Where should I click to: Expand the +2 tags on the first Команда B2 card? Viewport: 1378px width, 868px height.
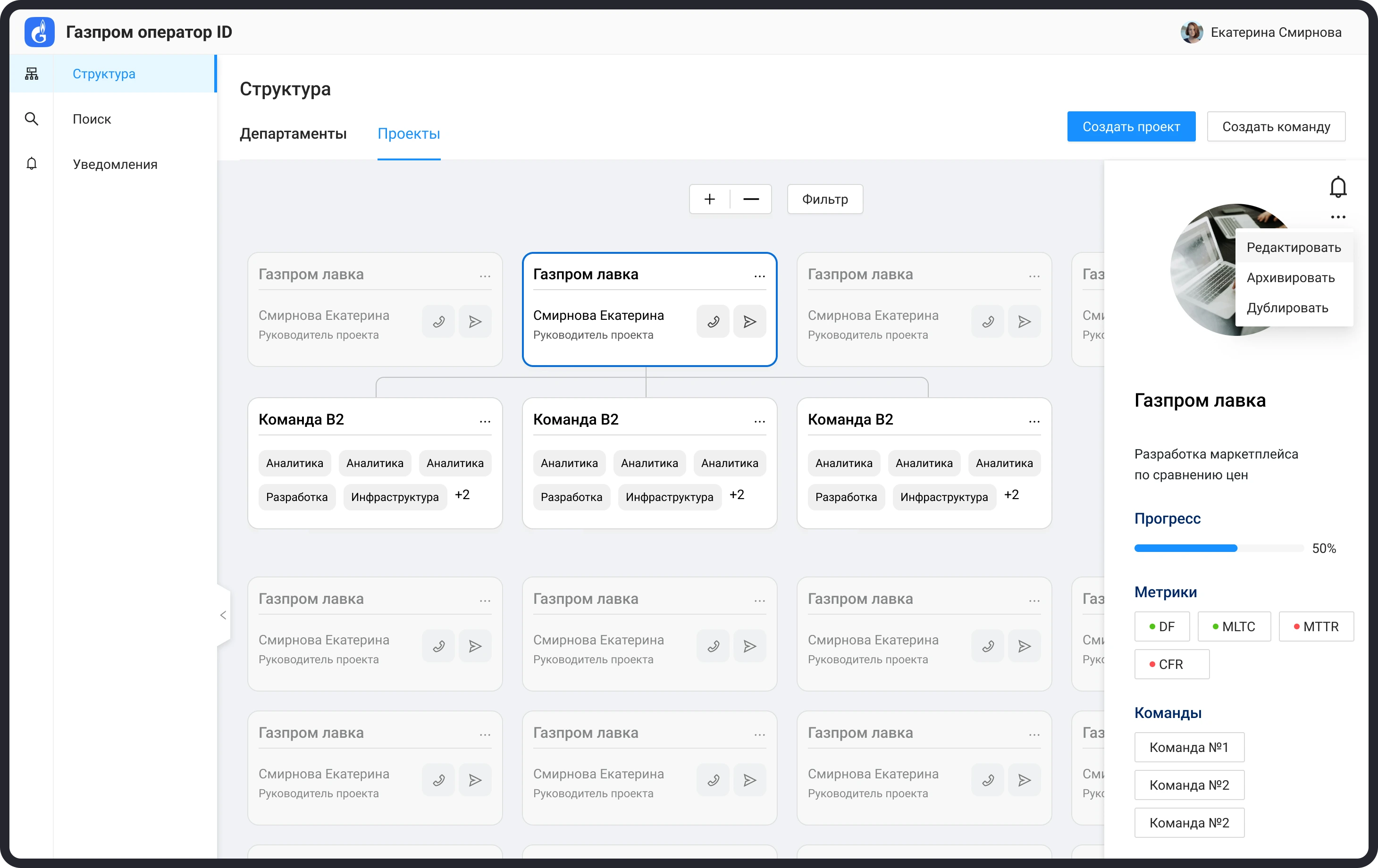pyautogui.click(x=462, y=495)
